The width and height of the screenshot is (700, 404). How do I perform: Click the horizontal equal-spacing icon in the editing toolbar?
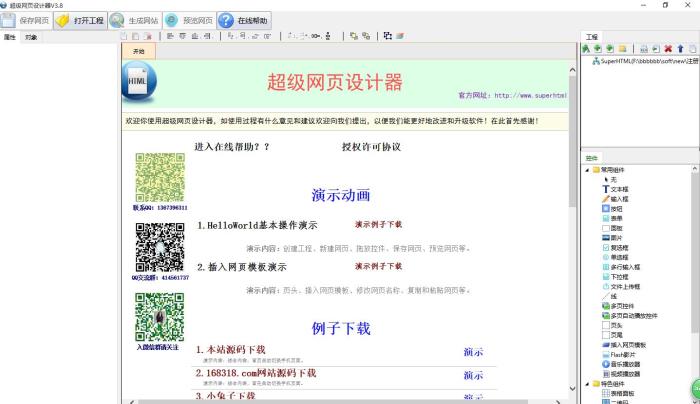(x=316, y=36)
